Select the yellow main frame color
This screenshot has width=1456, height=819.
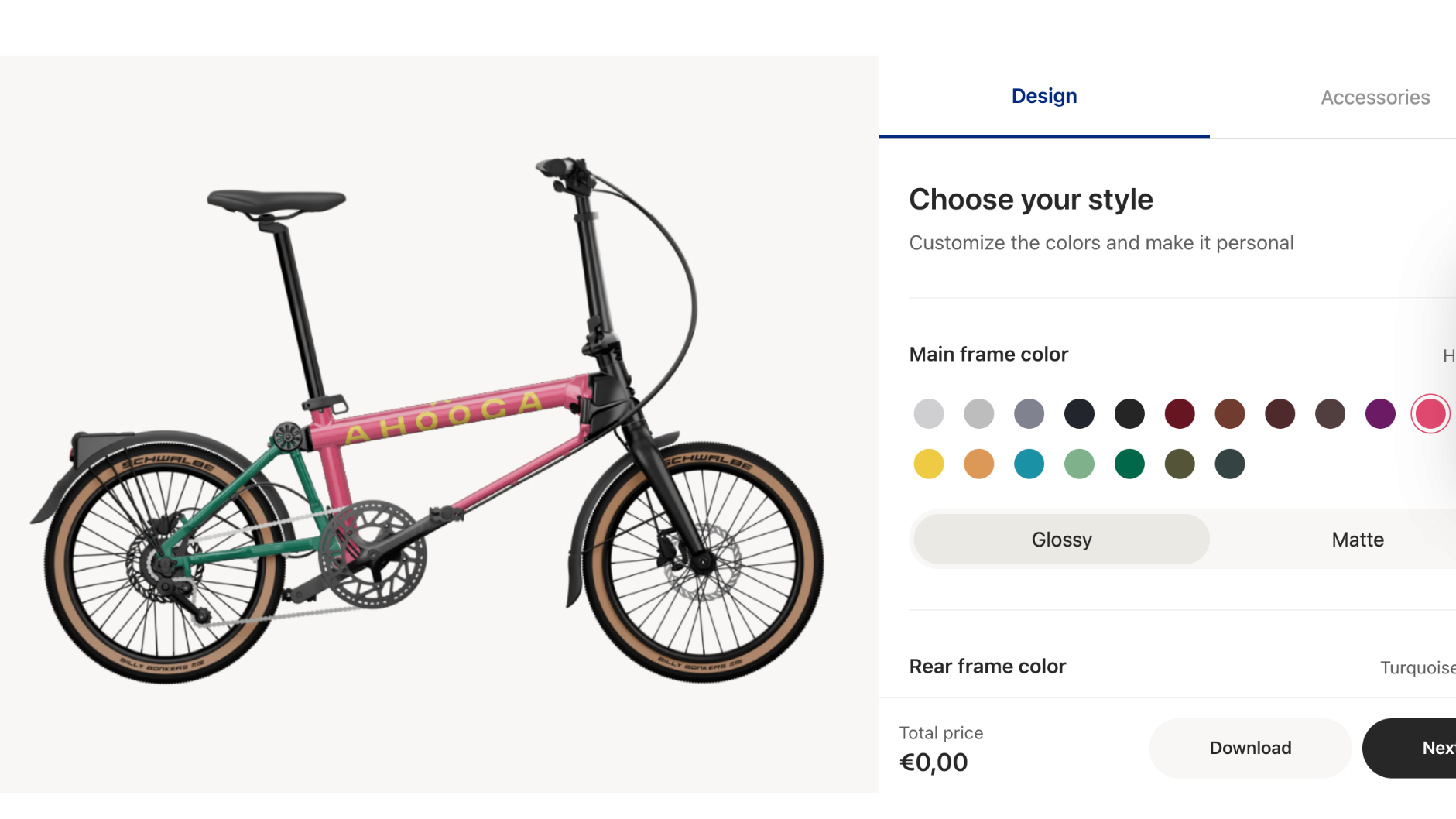coord(929,464)
